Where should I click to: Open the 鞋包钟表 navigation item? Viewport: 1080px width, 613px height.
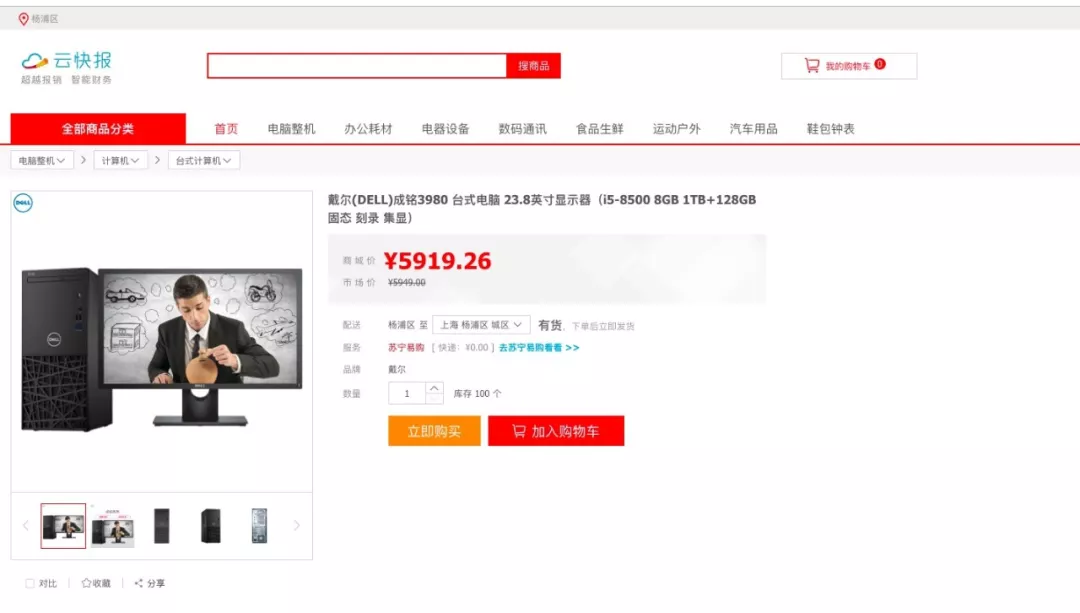pyautogui.click(x=831, y=129)
